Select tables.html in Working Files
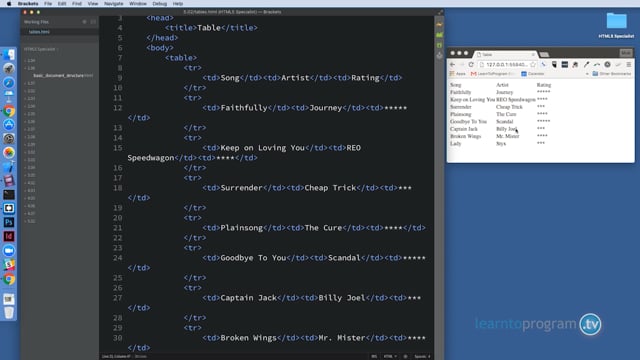 point(60,32)
